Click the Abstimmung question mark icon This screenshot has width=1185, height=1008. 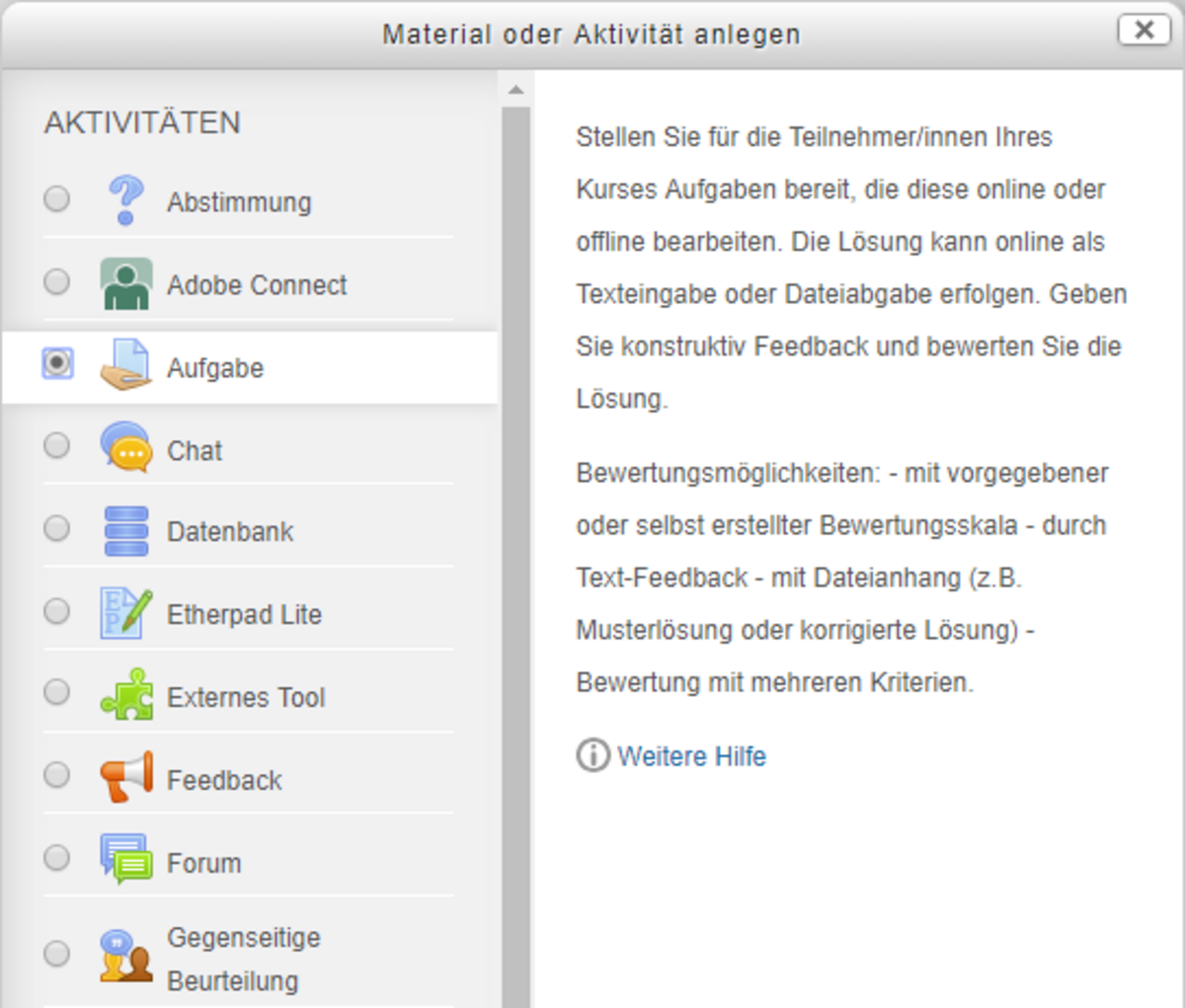[125, 201]
